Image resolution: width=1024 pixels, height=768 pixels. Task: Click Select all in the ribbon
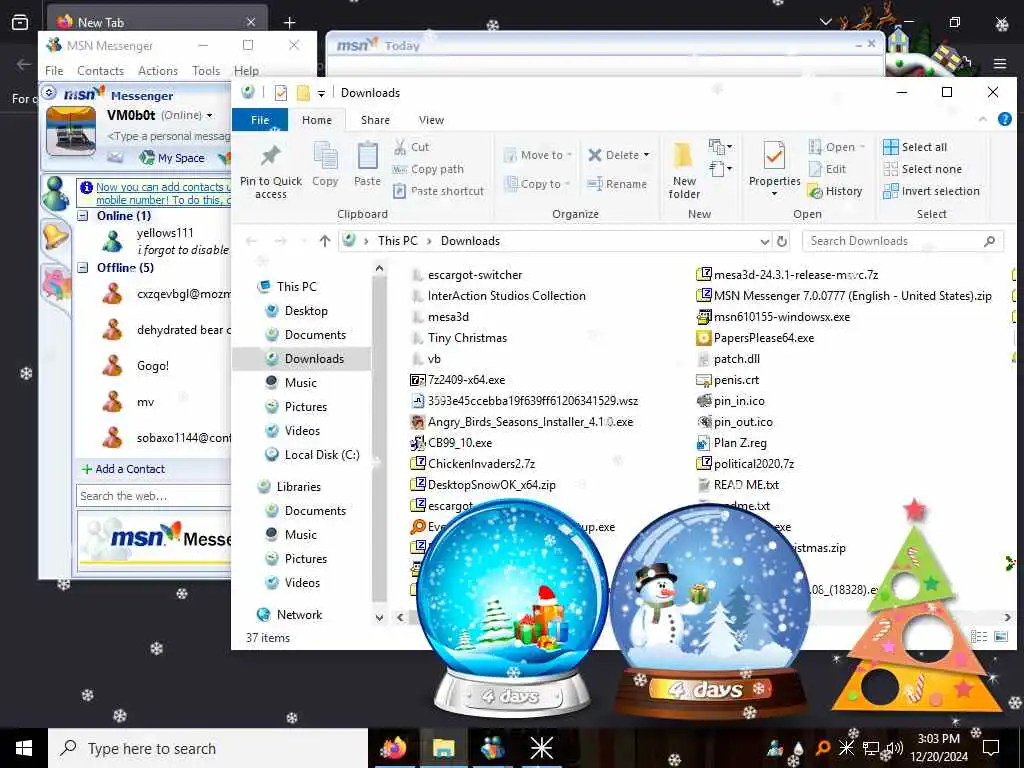[915, 147]
